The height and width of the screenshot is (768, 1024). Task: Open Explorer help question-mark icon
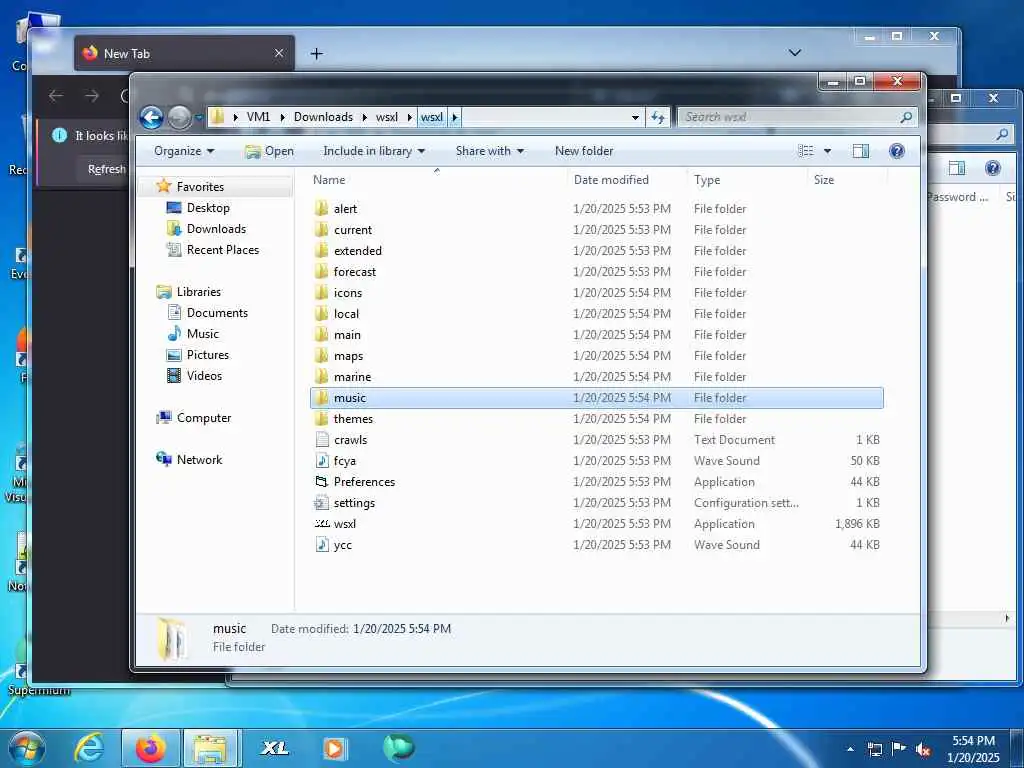(x=897, y=151)
